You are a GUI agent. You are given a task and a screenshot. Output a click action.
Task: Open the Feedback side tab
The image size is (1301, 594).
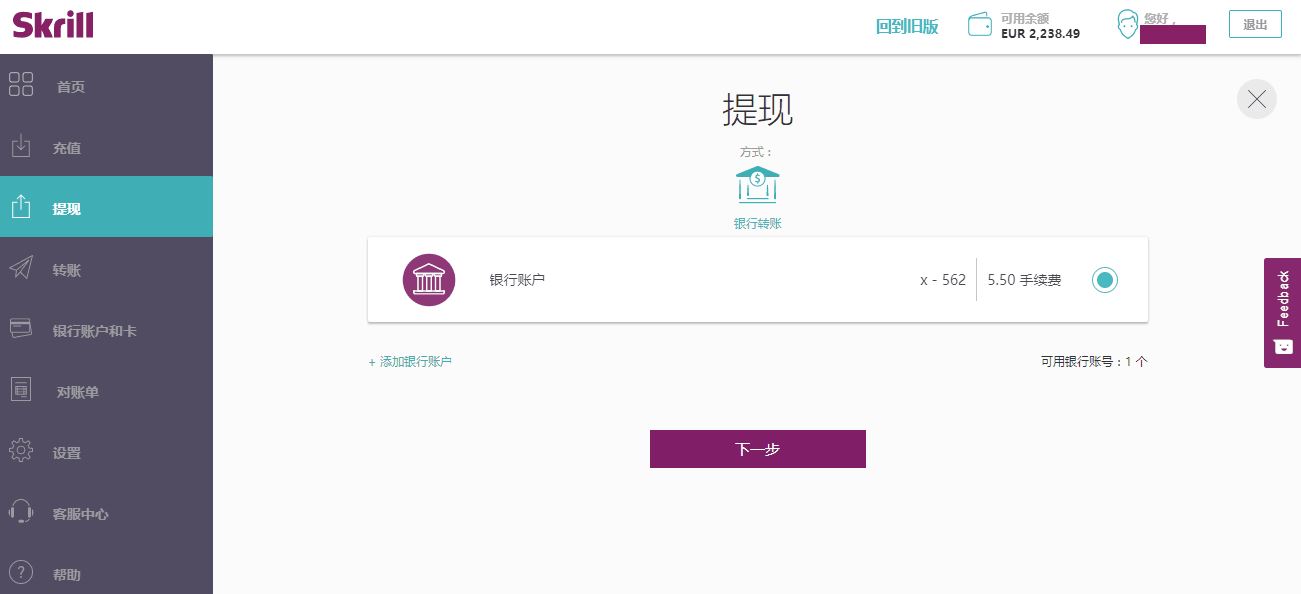pos(1282,313)
